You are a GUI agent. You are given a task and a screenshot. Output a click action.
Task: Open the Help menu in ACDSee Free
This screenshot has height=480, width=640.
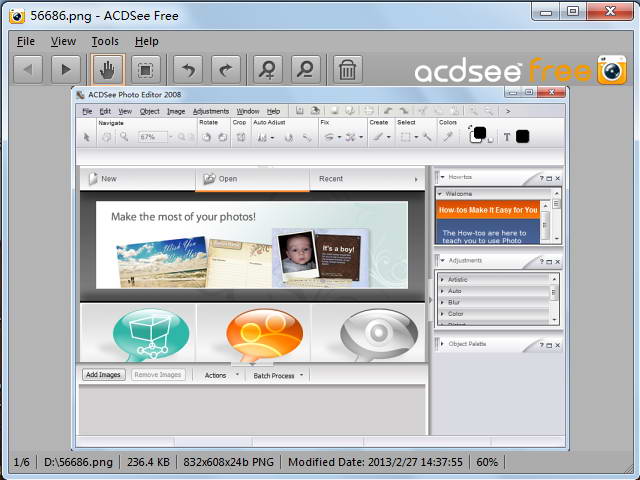[x=147, y=41]
